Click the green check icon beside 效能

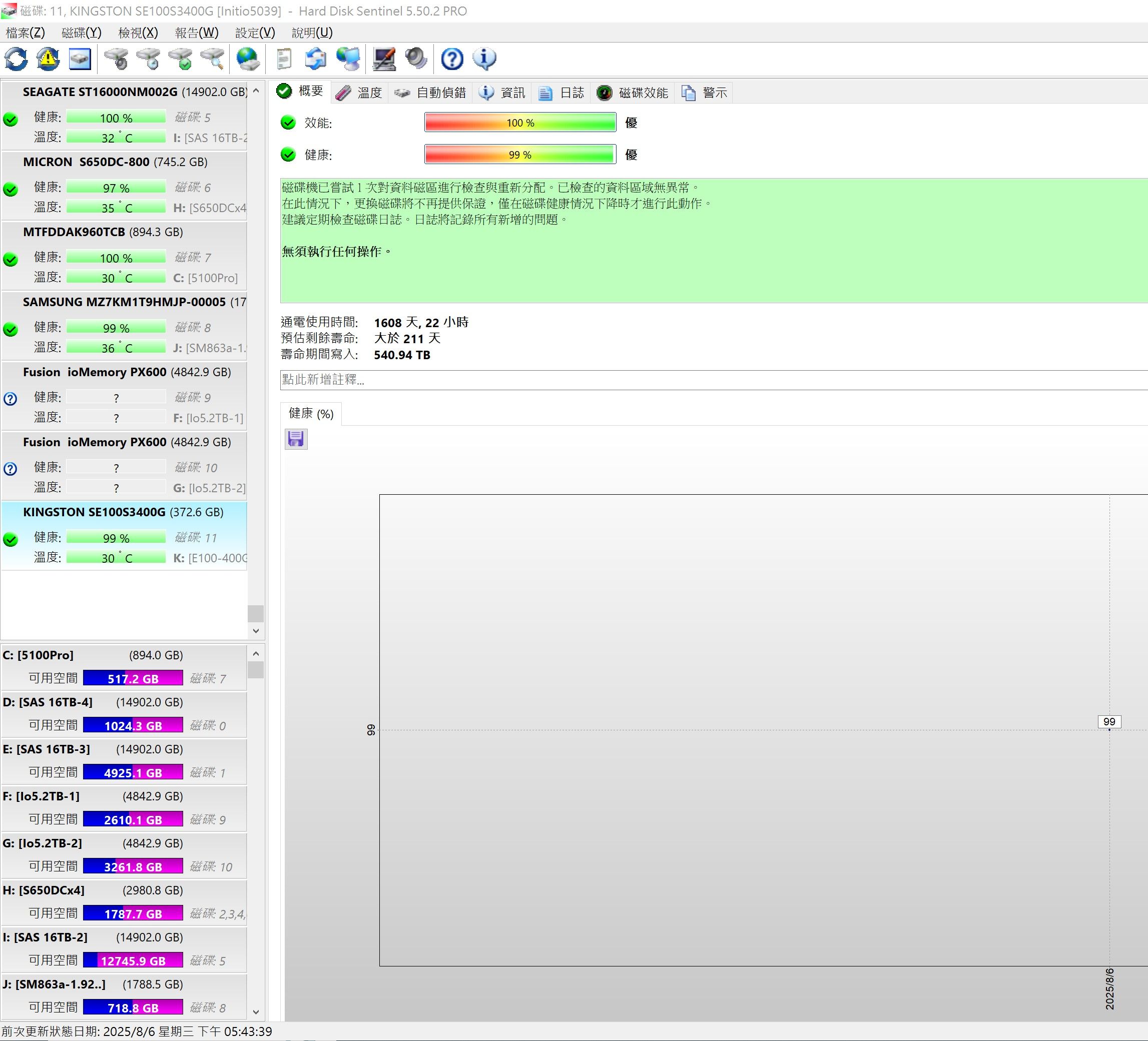pos(288,123)
